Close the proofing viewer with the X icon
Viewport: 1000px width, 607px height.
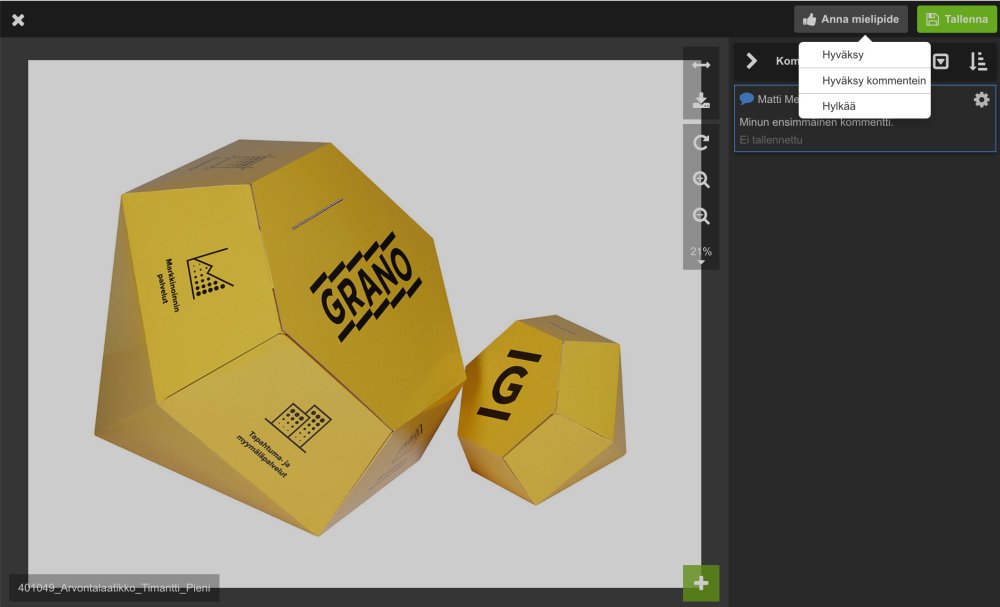tap(18, 20)
